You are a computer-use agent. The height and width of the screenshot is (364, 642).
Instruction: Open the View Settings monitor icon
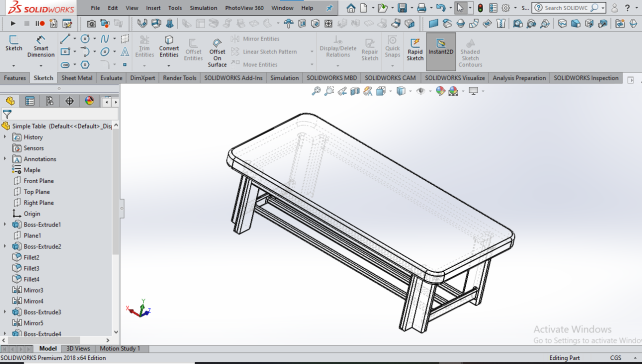[x=474, y=91]
